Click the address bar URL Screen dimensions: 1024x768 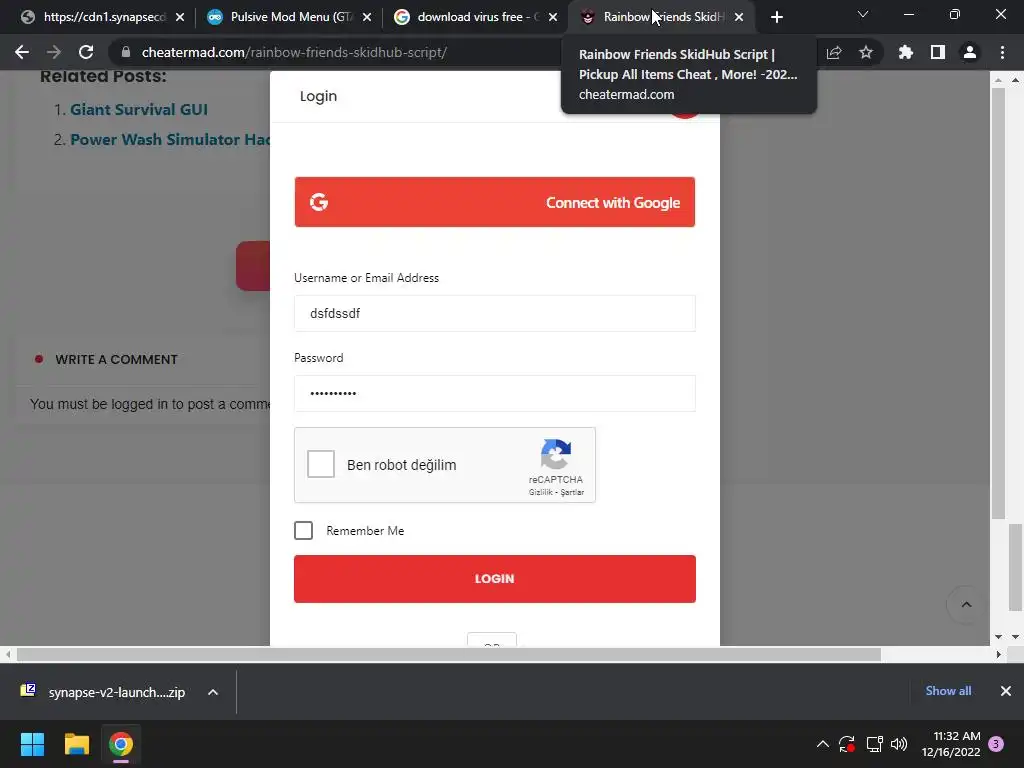295,52
